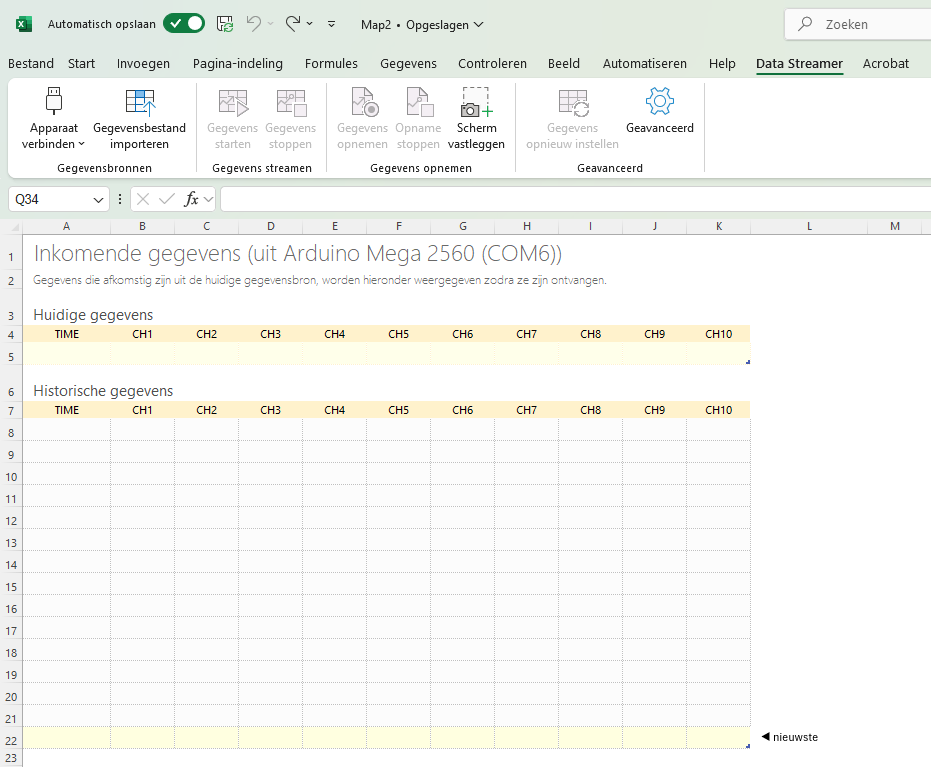Click Apparaat verbinden USB icon
The height and width of the screenshot is (767, 931).
(54, 101)
